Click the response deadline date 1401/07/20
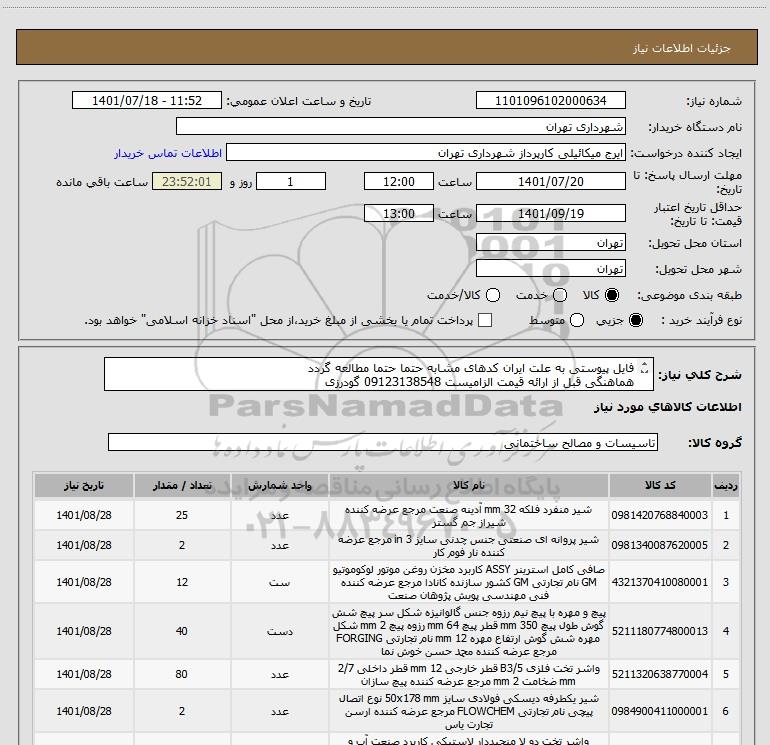The width and height of the screenshot is (770, 745). [550, 181]
